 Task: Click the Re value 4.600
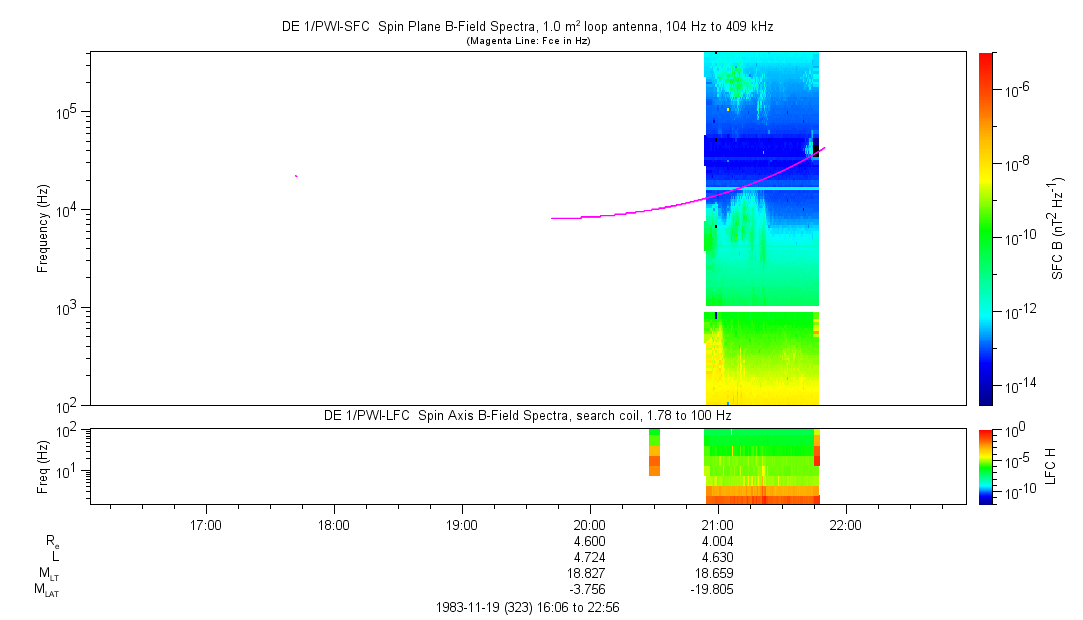[590, 540]
